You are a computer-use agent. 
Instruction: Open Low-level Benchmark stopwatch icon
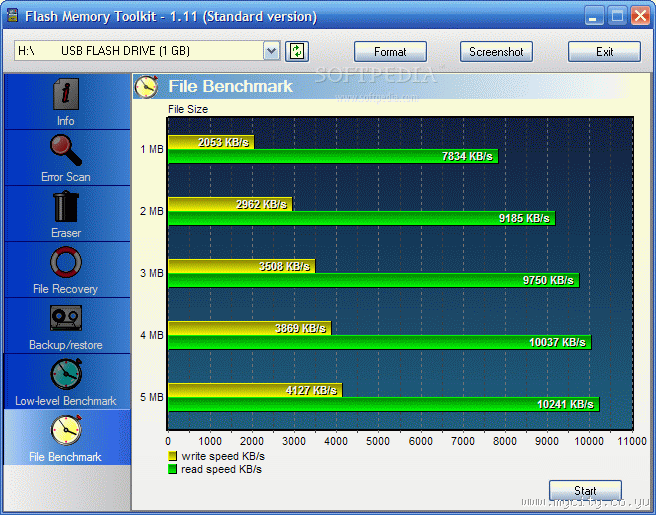pos(66,374)
